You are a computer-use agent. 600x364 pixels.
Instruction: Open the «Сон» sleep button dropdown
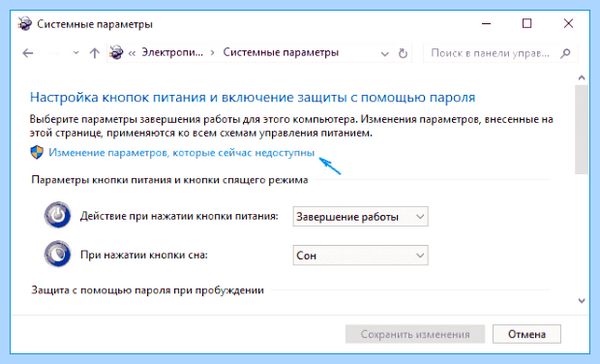tap(360, 255)
